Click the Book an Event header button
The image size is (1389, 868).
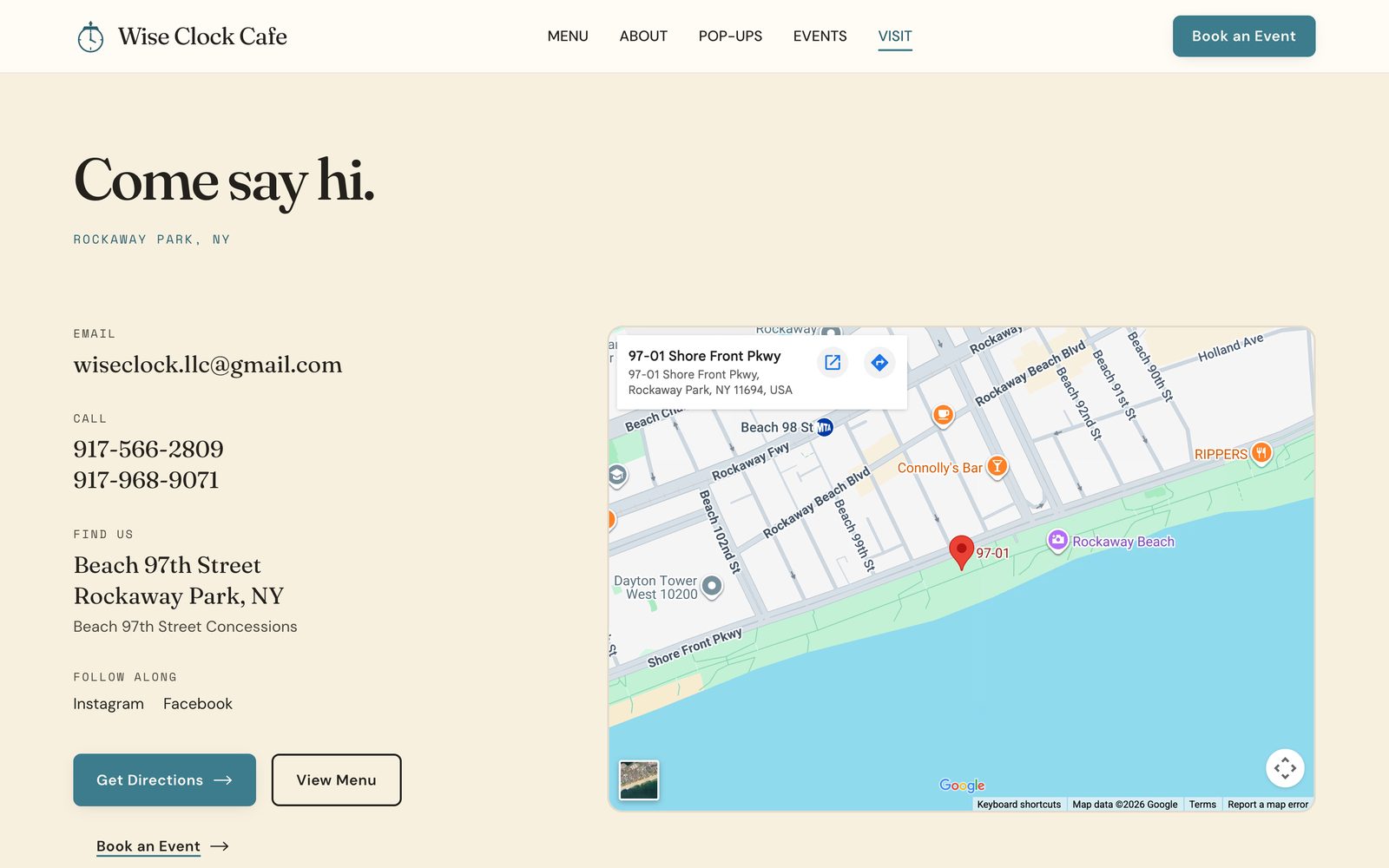(1244, 36)
